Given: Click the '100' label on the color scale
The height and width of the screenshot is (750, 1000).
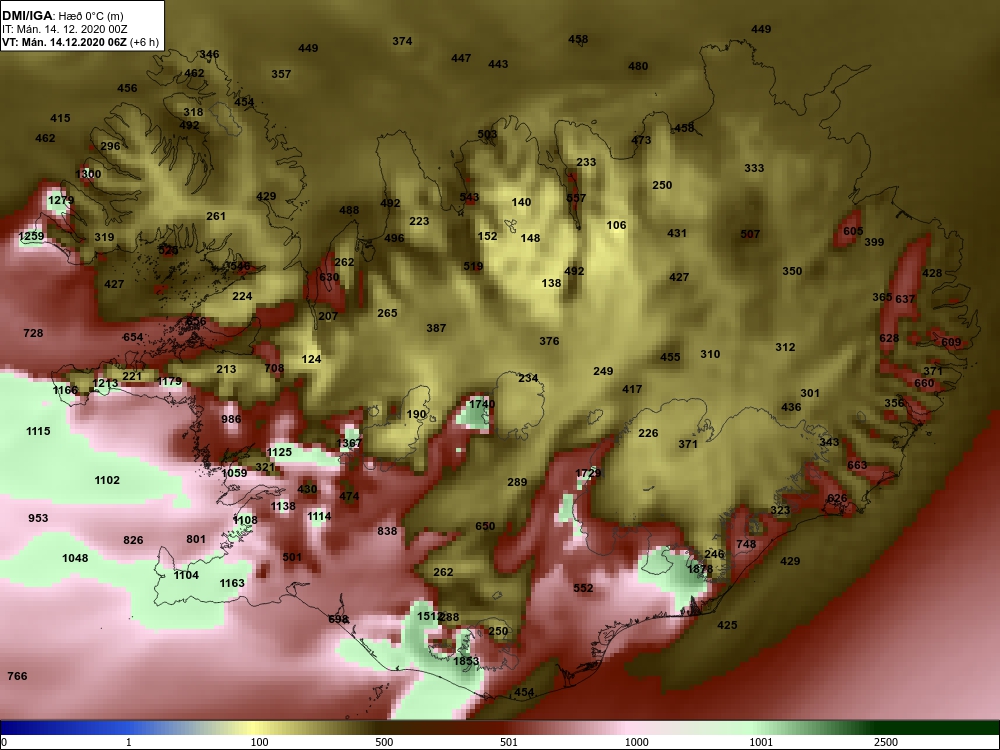Looking at the screenshot, I should (x=259, y=742).
